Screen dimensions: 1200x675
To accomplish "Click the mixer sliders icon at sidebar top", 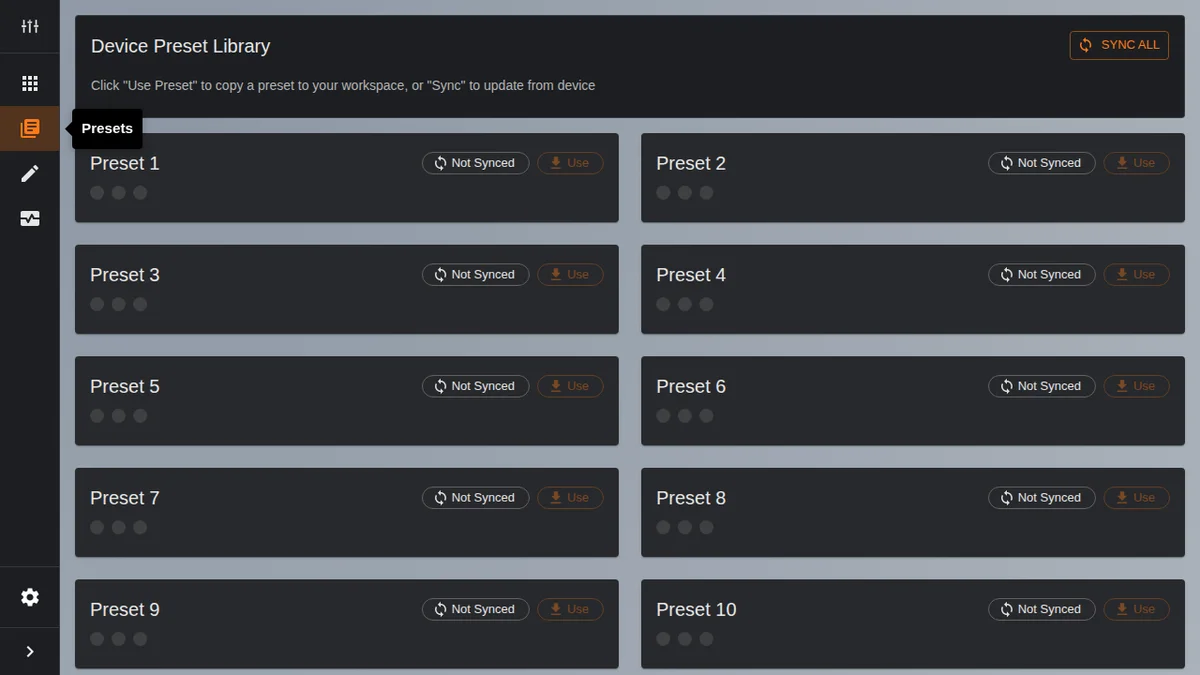I will (30, 26).
